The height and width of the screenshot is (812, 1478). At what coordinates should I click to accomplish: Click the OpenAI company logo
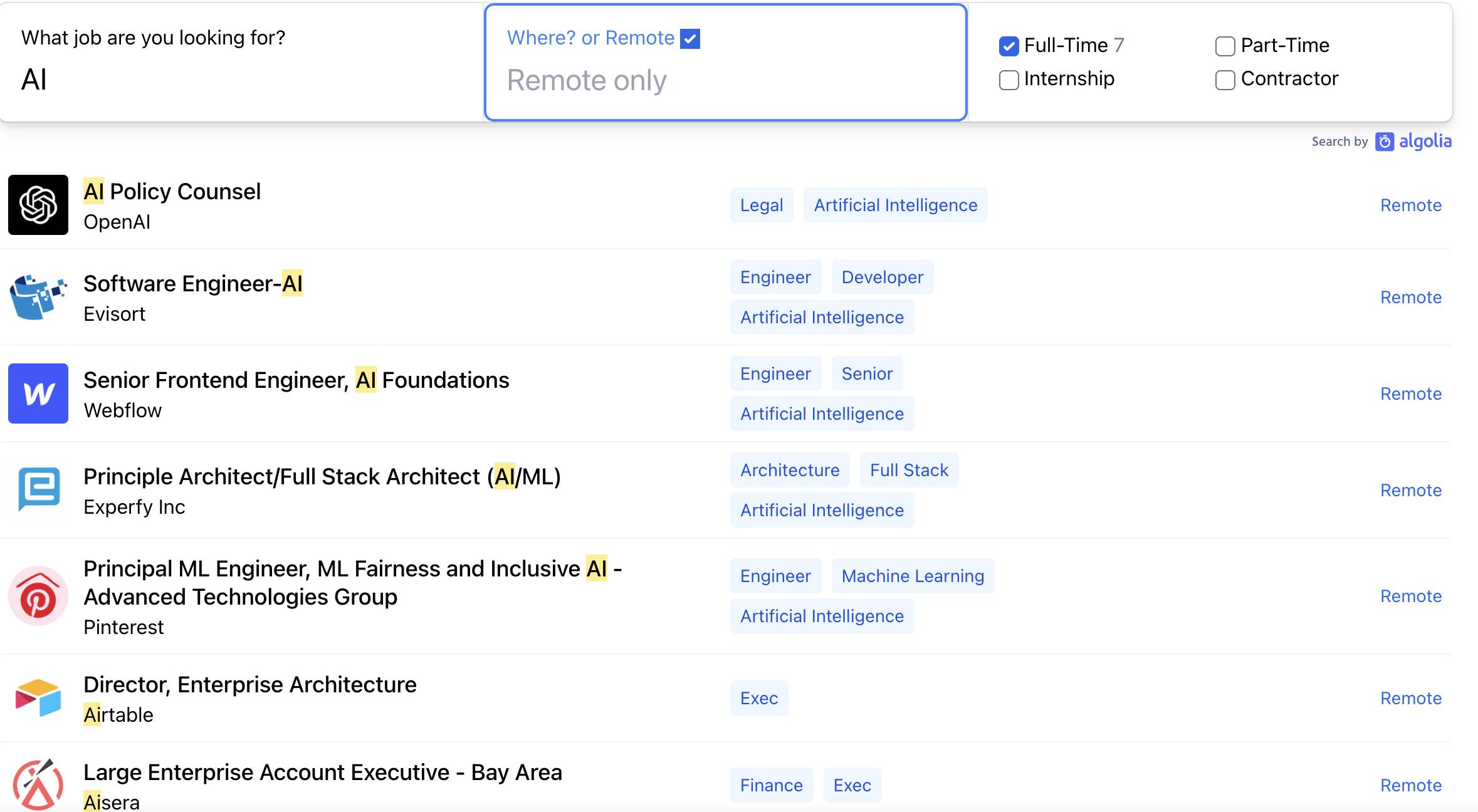pos(38,205)
